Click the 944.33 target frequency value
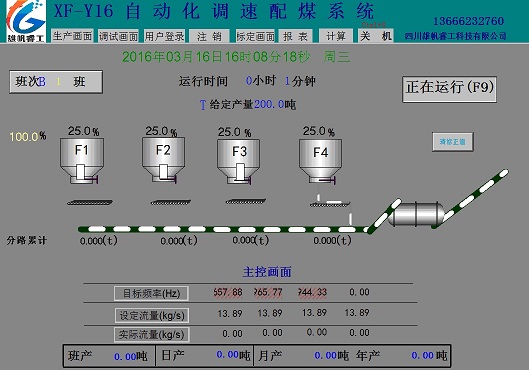 [312, 292]
